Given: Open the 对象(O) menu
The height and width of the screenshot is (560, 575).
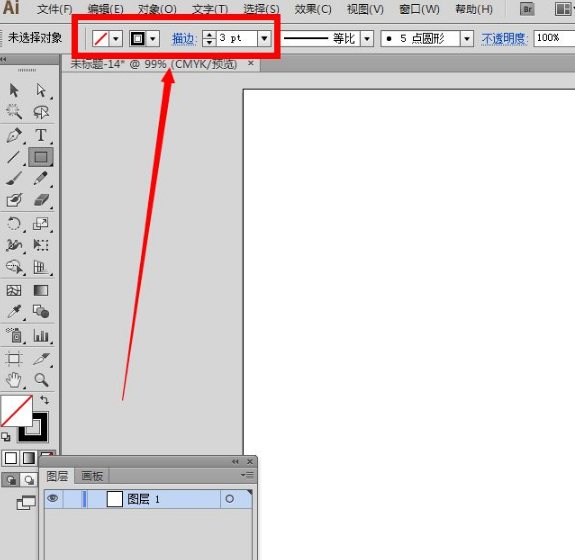Looking at the screenshot, I should coord(157,9).
